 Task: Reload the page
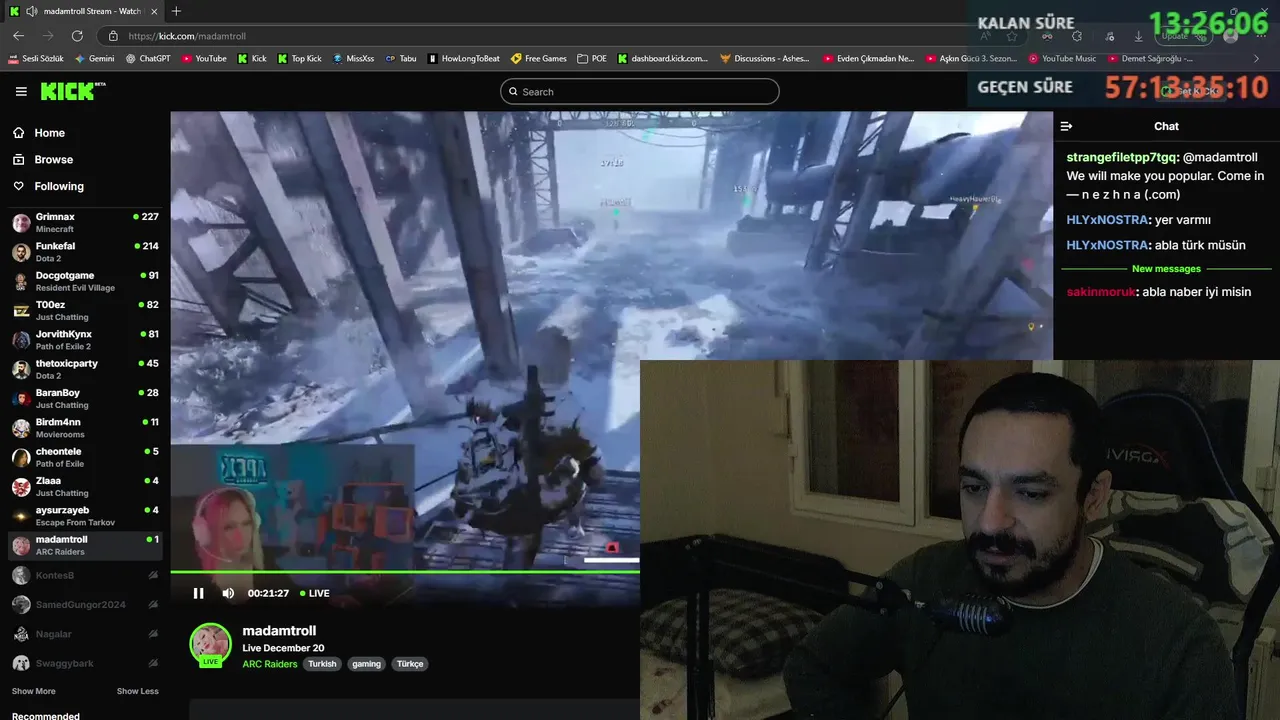pos(77,36)
